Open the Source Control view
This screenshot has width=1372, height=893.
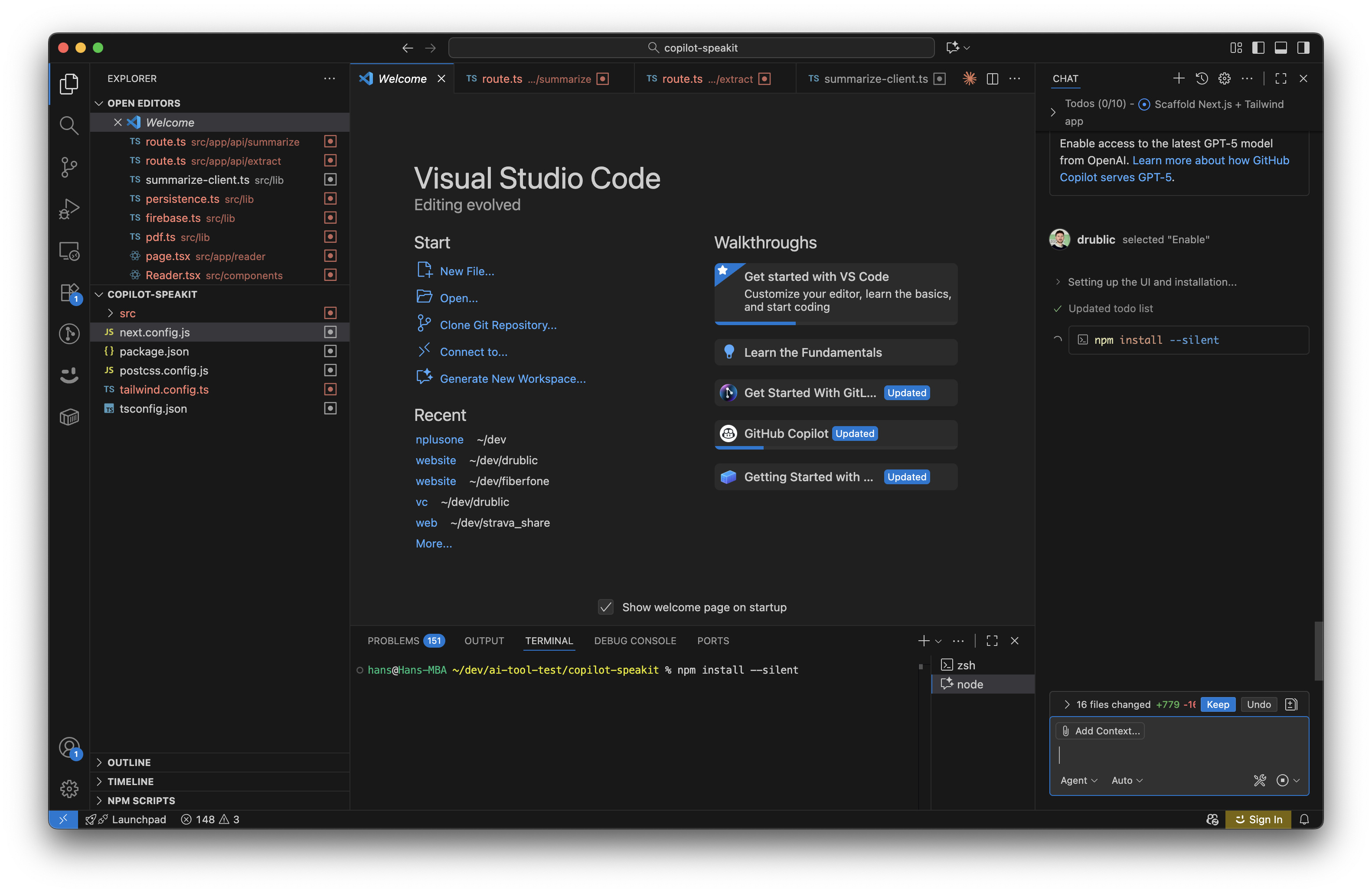pyautogui.click(x=69, y=167)
